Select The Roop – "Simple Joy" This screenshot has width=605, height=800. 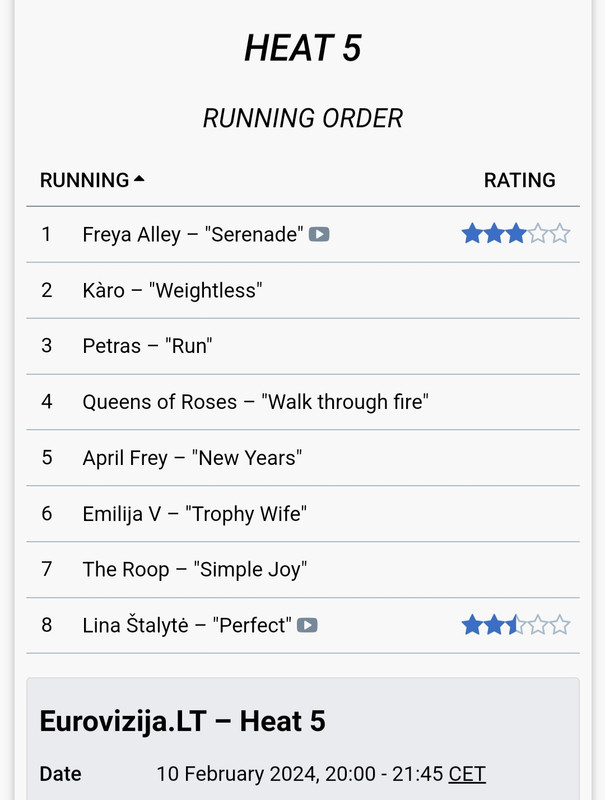pos(194,571)
